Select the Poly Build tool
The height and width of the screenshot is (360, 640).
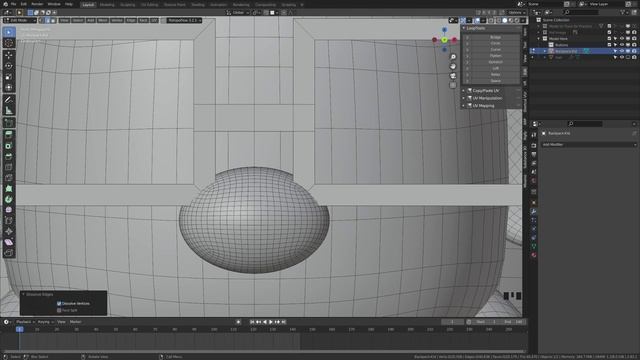point(9,189)
